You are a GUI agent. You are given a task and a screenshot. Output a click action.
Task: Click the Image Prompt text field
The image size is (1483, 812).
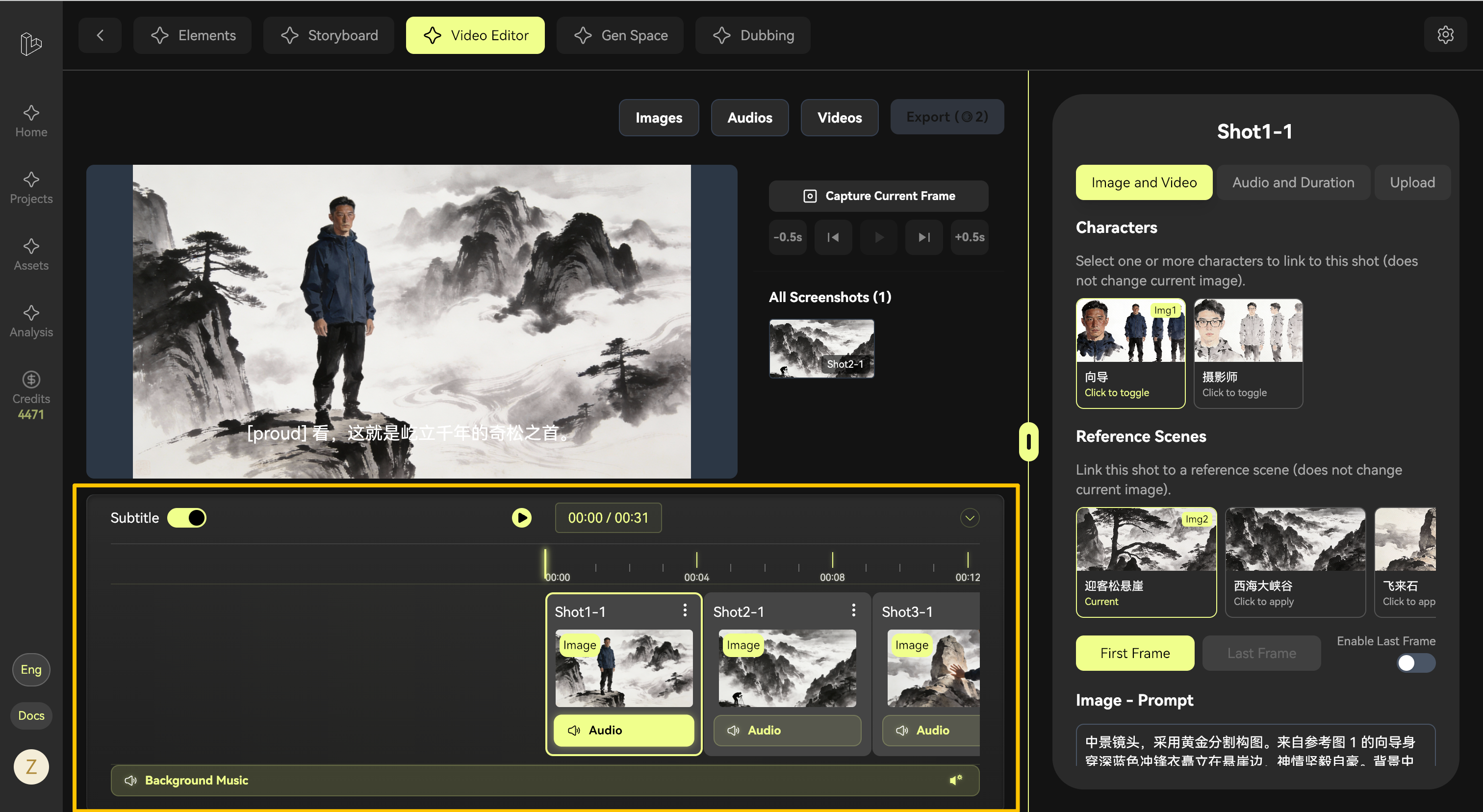(1255, 746)
